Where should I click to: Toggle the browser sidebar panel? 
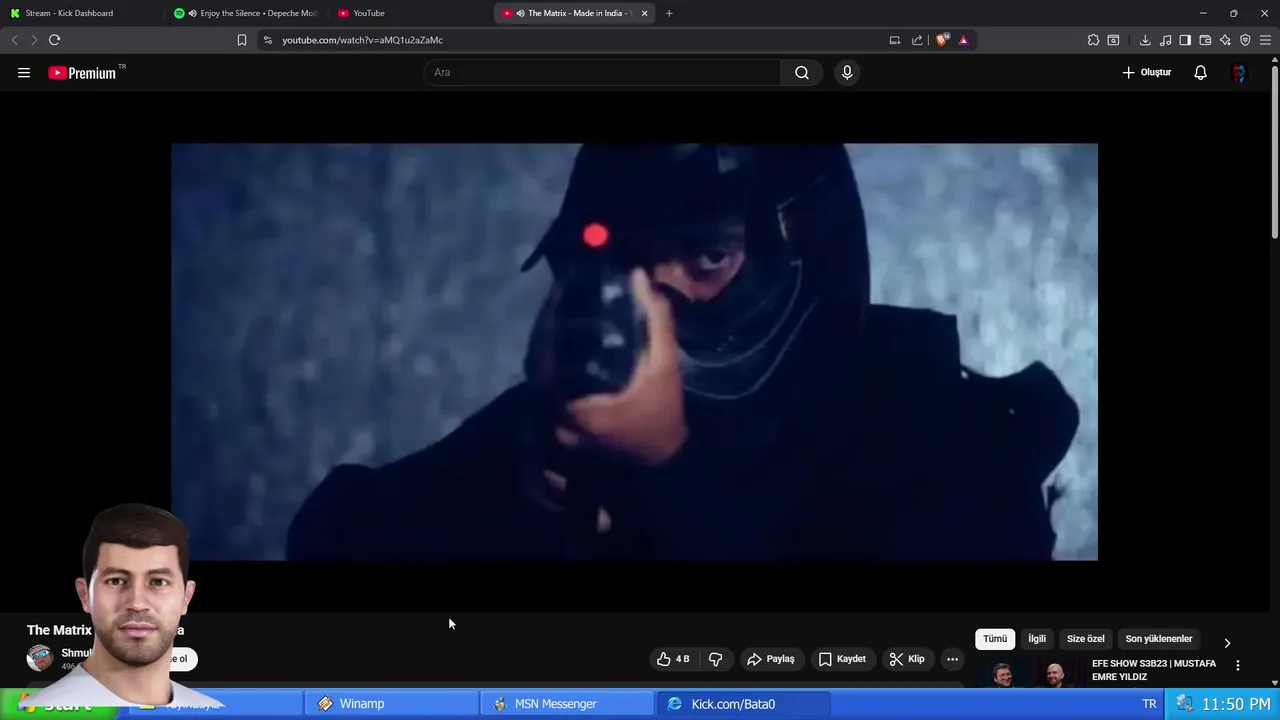(1185, 40)
